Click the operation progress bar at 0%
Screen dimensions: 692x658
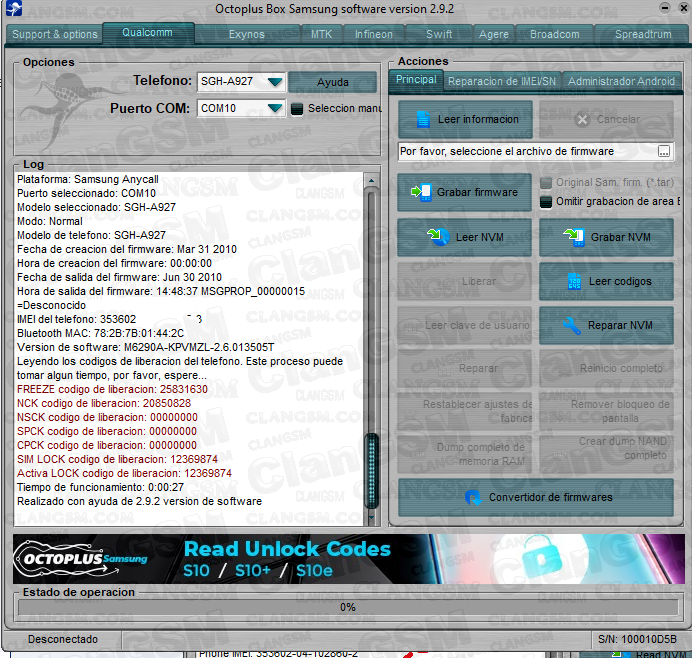coord(348,608)
